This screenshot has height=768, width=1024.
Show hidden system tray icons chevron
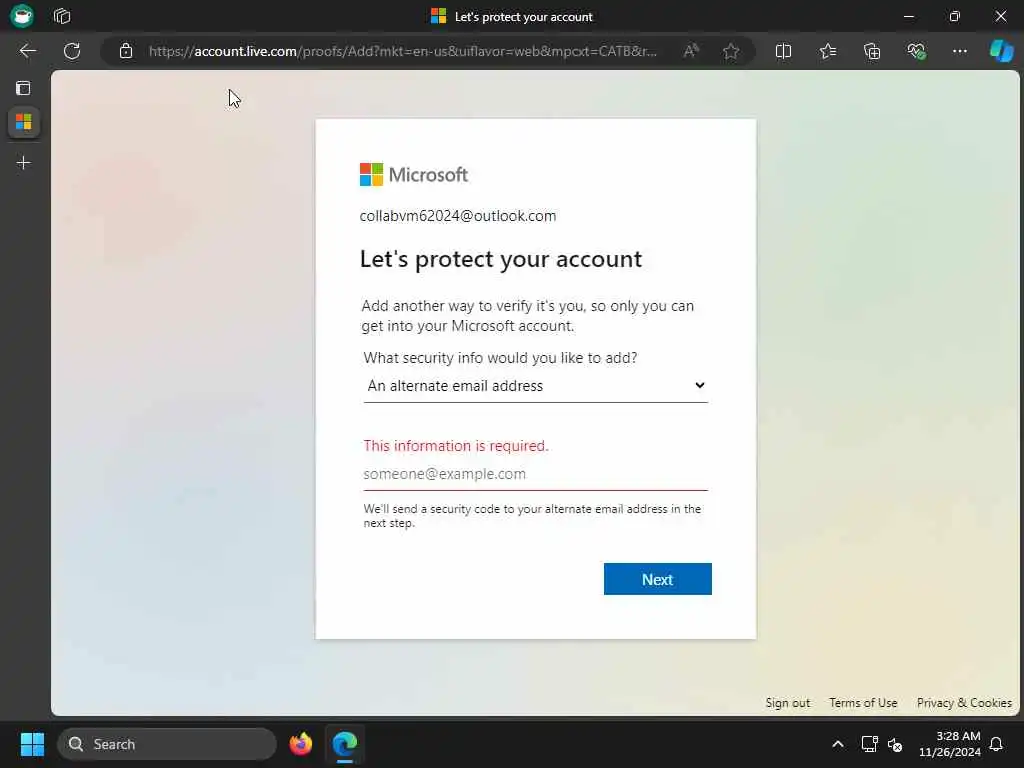837,744
